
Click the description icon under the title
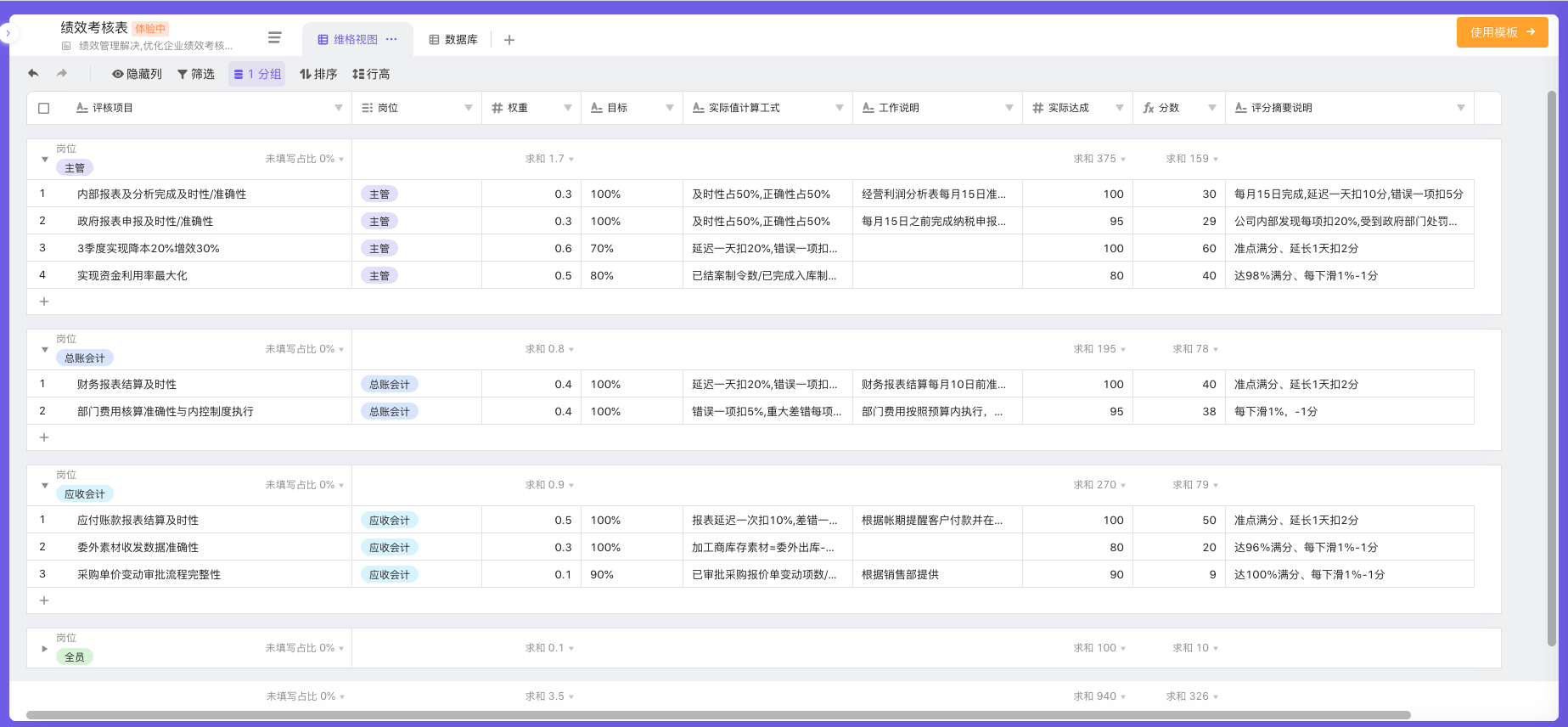pos(66,46)
